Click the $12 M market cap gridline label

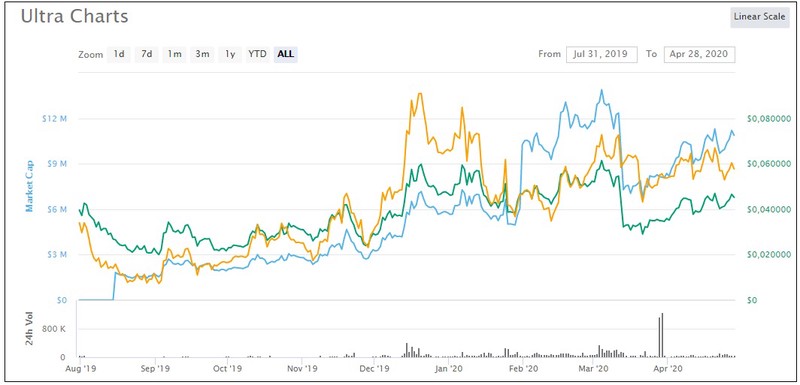tap(55, 119)
